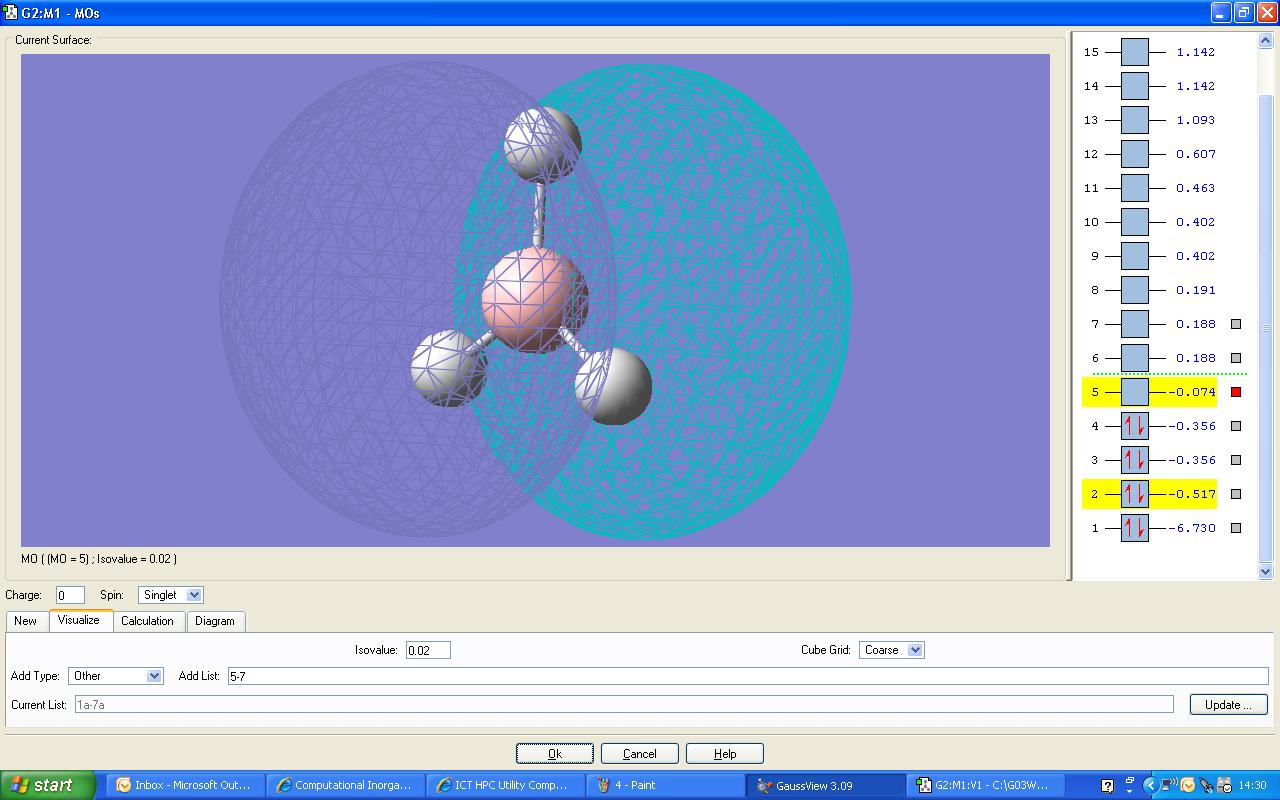Image resolution: width=1280 pixels, height=800 pixels.
Task: Click the orbital 1 electron-pair box
Action: click(1134, 528)
